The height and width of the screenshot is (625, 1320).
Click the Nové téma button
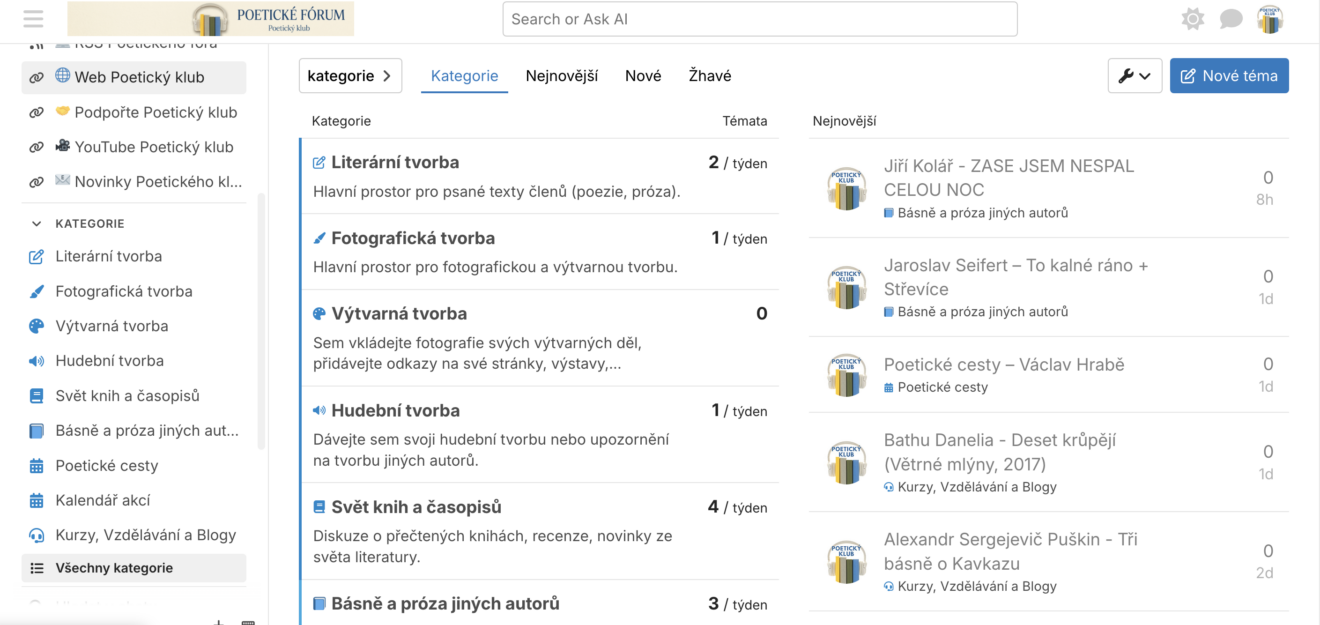tap(1229, 76)
